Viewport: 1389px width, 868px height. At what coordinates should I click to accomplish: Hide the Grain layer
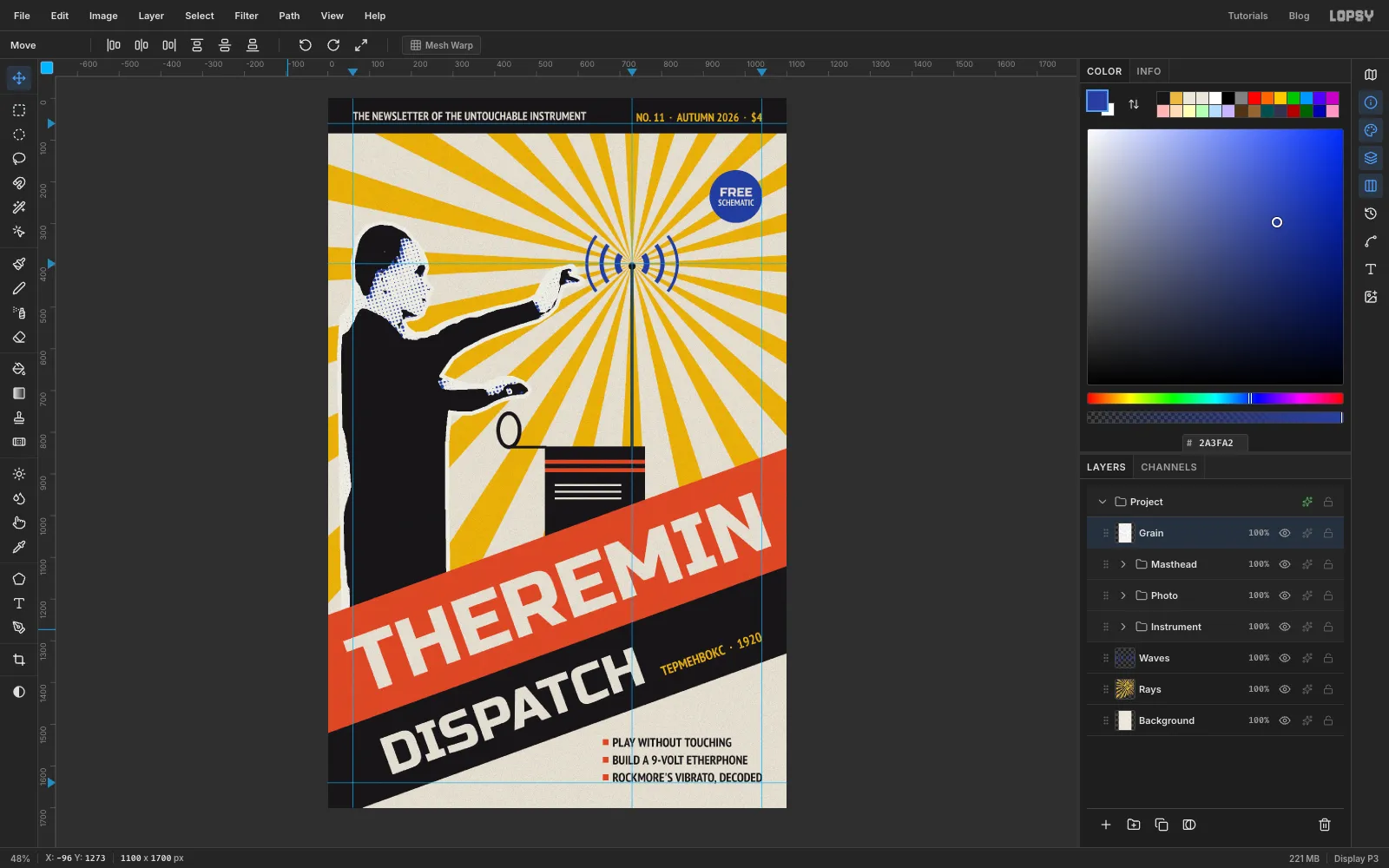click(x=1285, y=533)
